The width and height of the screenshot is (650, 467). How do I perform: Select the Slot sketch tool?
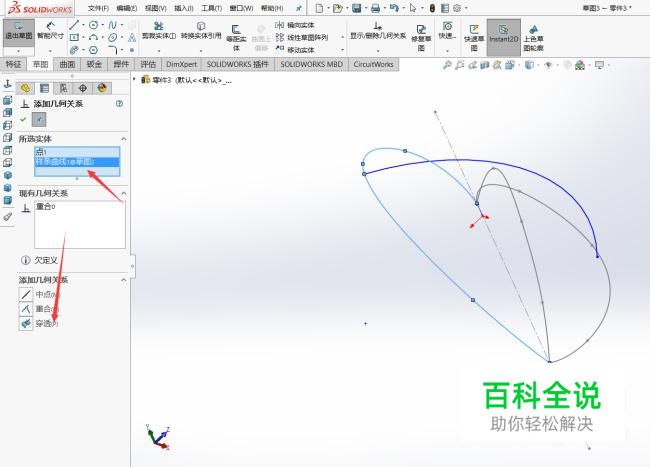[74, 50]
